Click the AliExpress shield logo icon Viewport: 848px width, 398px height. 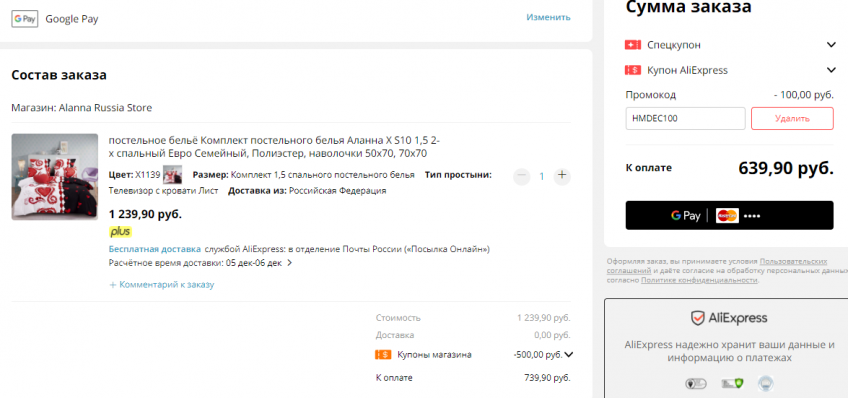(x=698, y=318)
